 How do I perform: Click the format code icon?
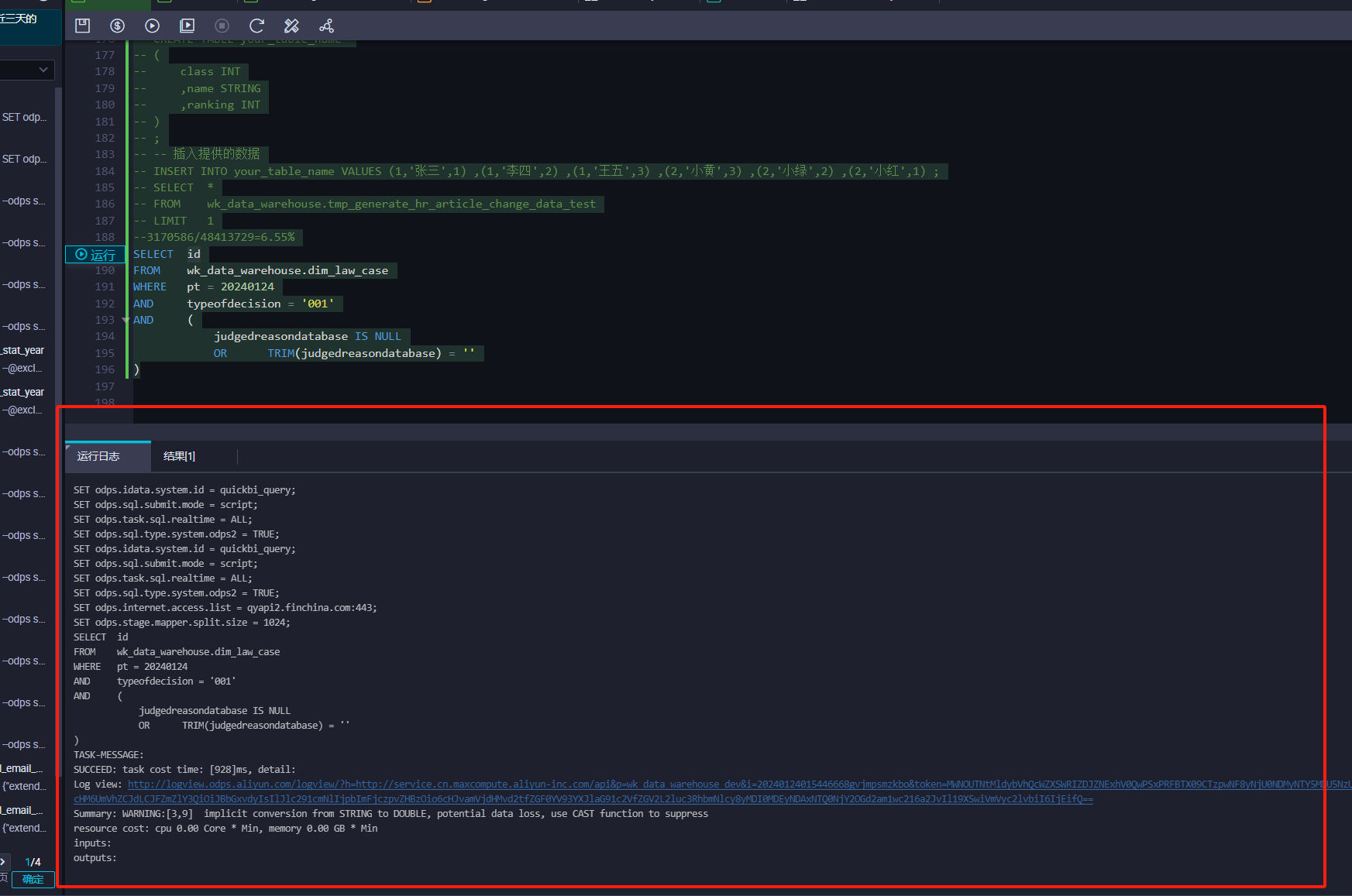click(291, 26)
